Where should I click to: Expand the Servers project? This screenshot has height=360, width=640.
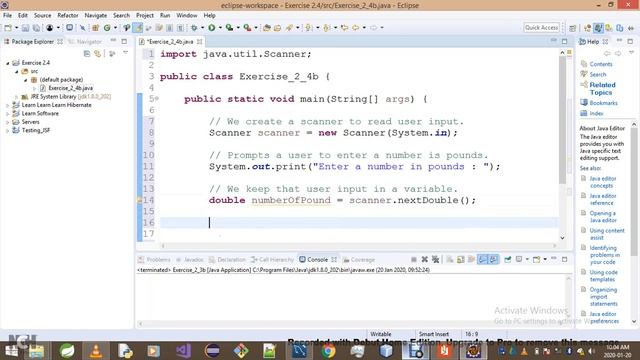click(x=7, y=122)
